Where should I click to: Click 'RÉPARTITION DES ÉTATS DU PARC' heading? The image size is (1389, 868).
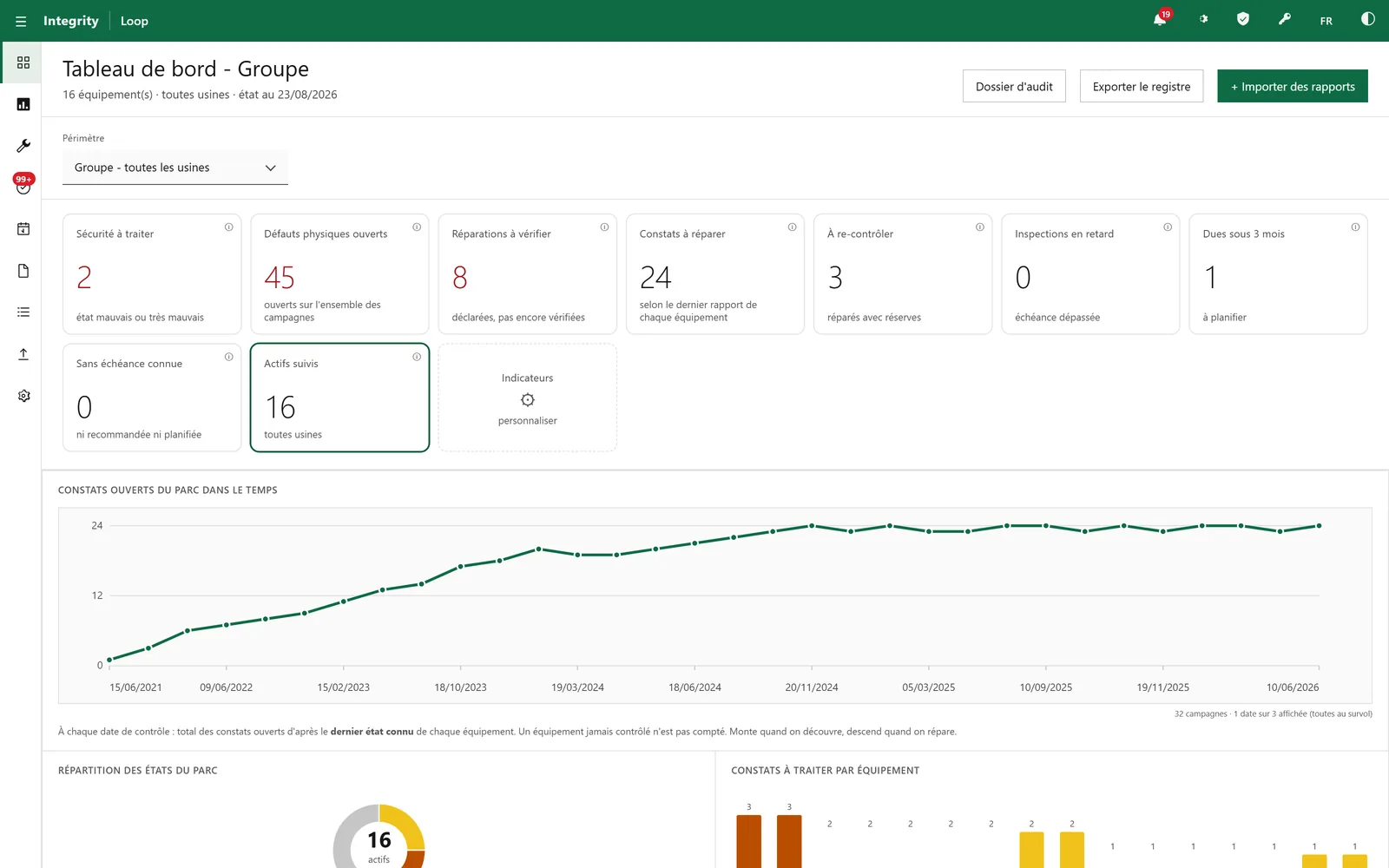click(138, 771)
